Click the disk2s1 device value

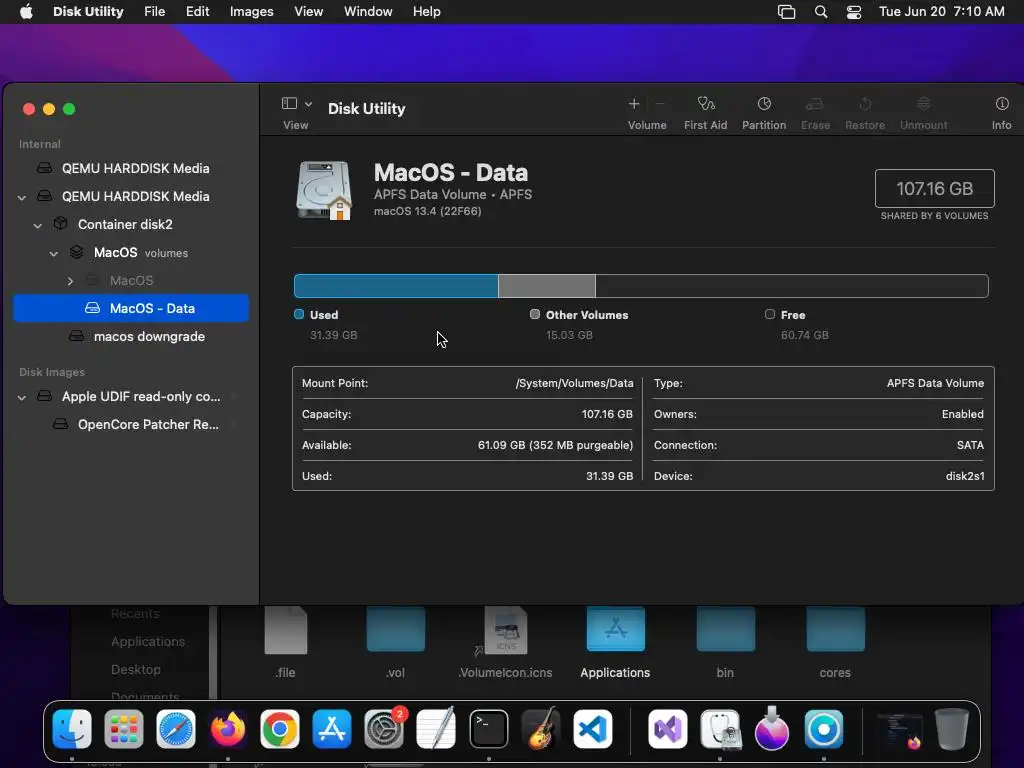click(965, 476)
